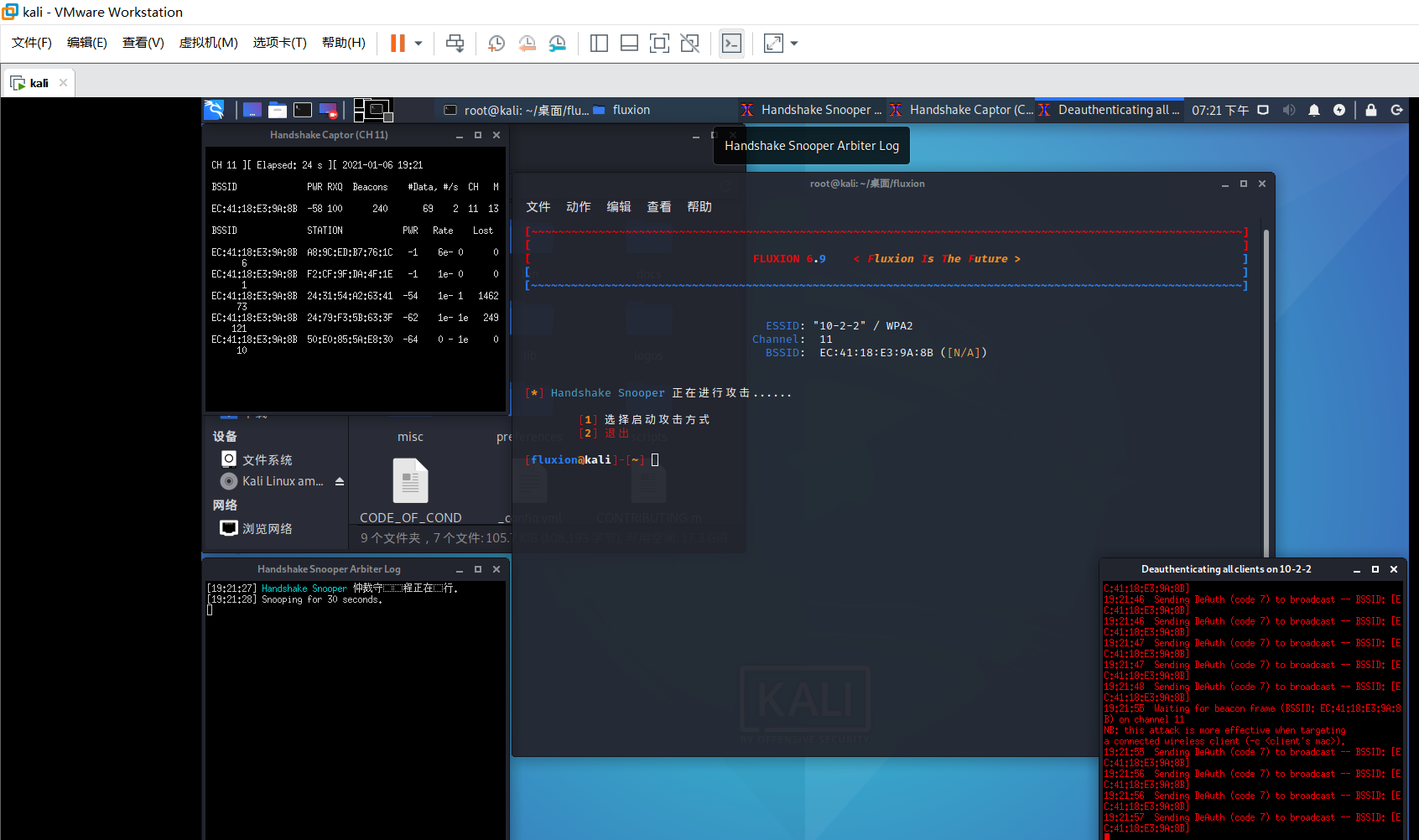Click the stretch guest display icon
This screenshot has height=840, width=1419.
coord(773,43)
